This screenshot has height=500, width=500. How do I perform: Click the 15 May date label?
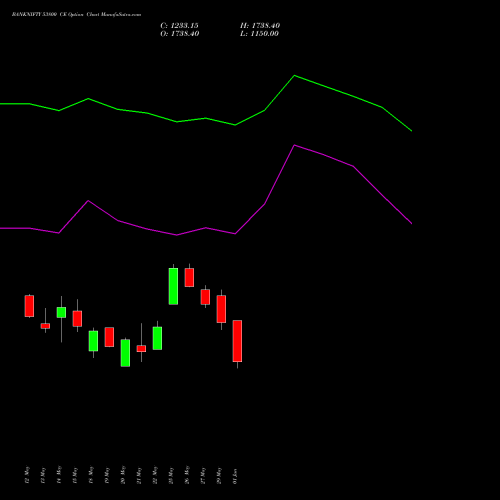tap(75, 475)
